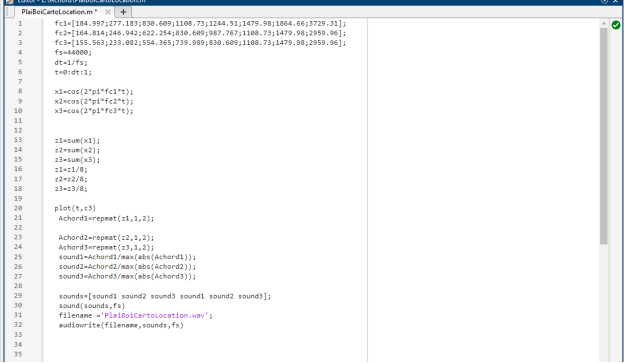Click the vertical scrollbar thumb
The image size is (624, 363).
pyautogui.click(x=603, y=135)
